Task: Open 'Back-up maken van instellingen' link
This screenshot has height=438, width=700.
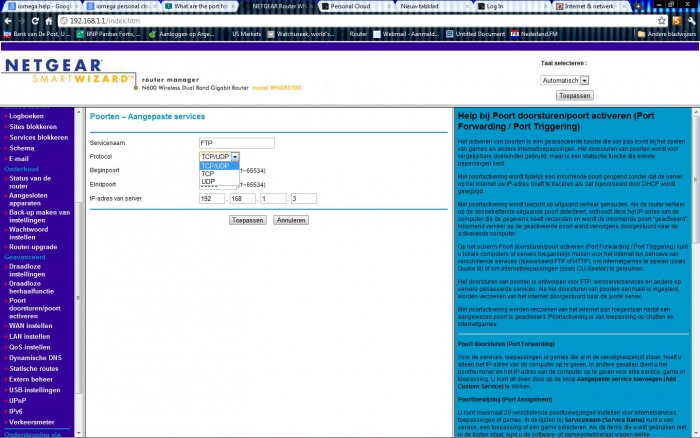Action: tap(39, 216)
